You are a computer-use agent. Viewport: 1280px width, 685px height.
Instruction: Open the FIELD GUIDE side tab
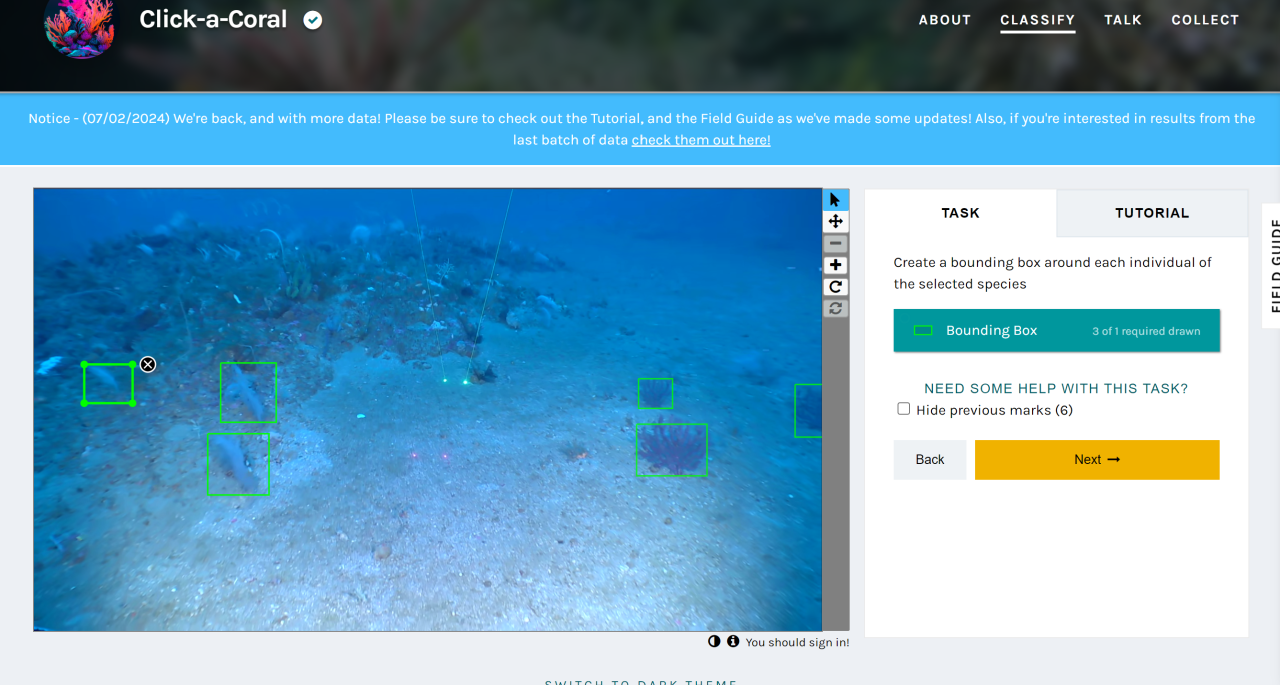1272,265
